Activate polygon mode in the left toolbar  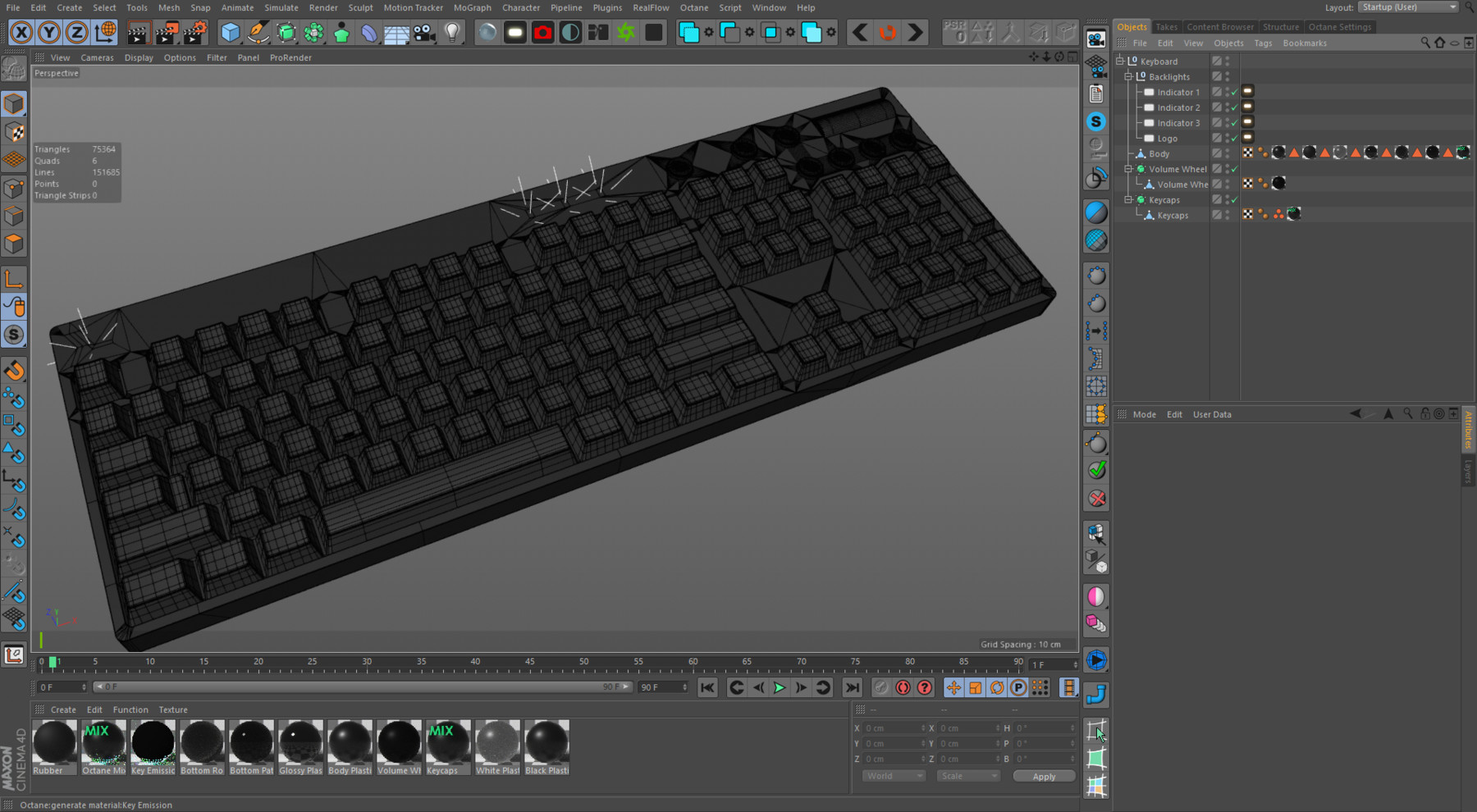[x=14, y=243]
